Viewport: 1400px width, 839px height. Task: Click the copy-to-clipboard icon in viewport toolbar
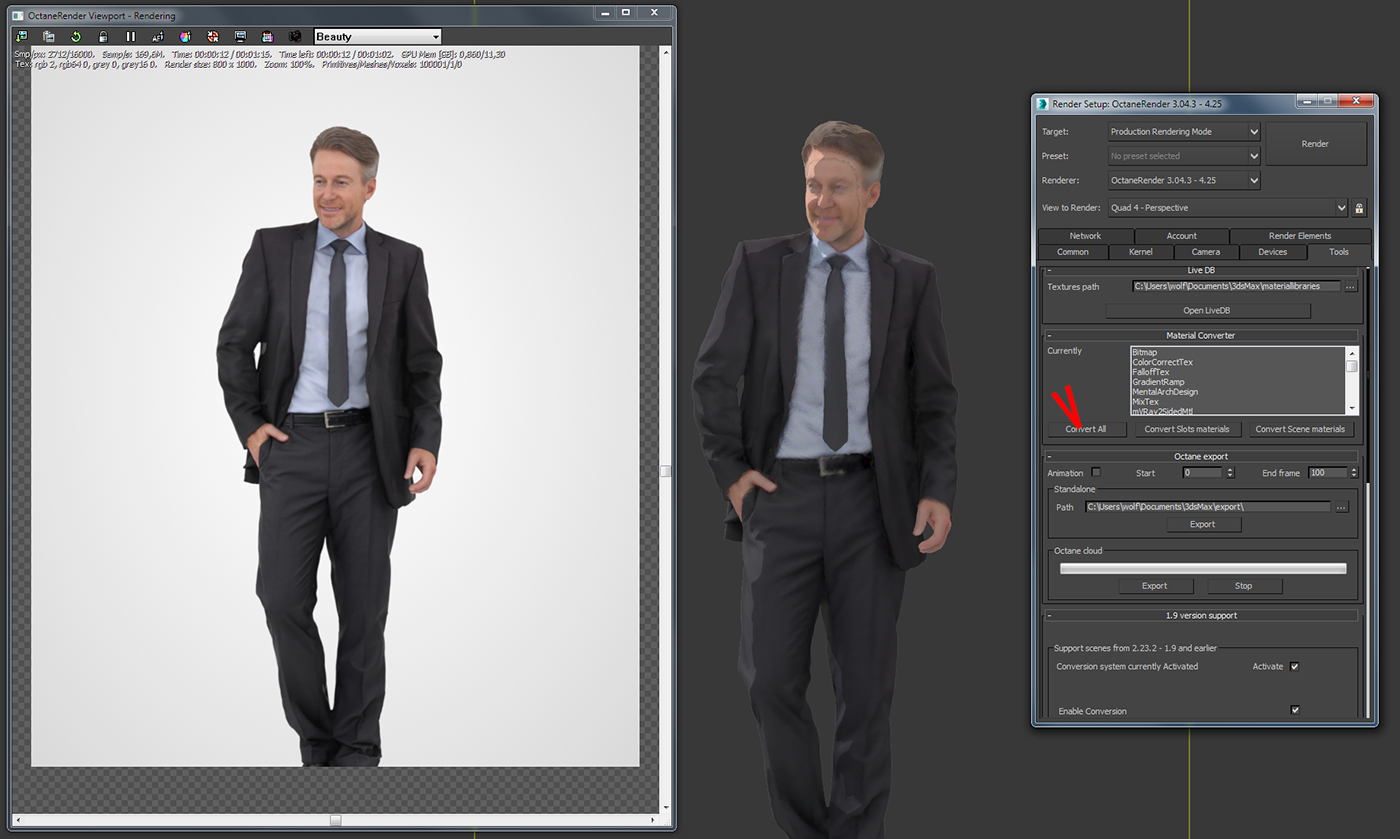(49, 37)
